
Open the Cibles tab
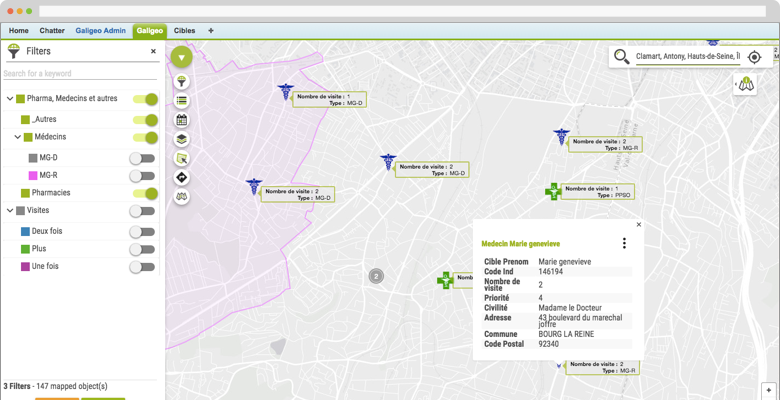[x=184, y=31]
